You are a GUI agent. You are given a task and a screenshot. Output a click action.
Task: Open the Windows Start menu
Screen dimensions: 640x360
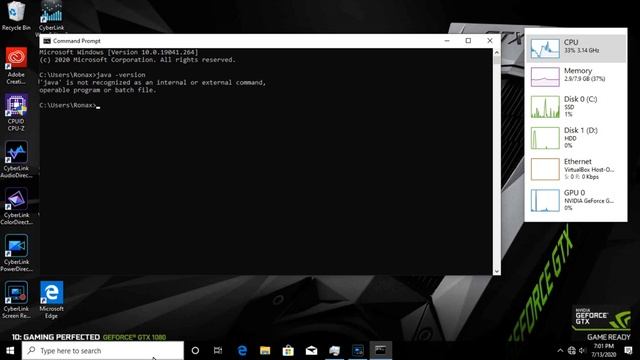10,351
